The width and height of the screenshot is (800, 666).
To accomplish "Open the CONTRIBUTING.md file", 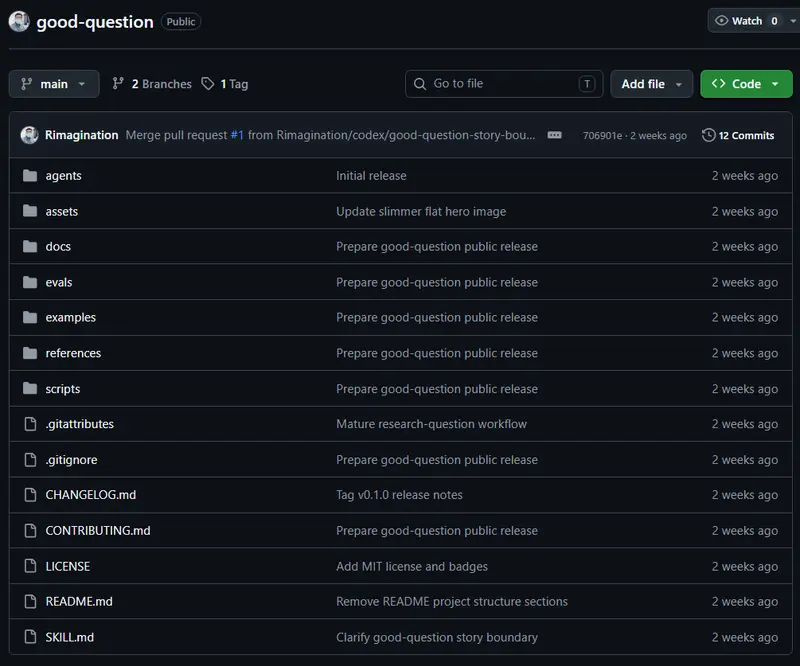I will (98, 531).
